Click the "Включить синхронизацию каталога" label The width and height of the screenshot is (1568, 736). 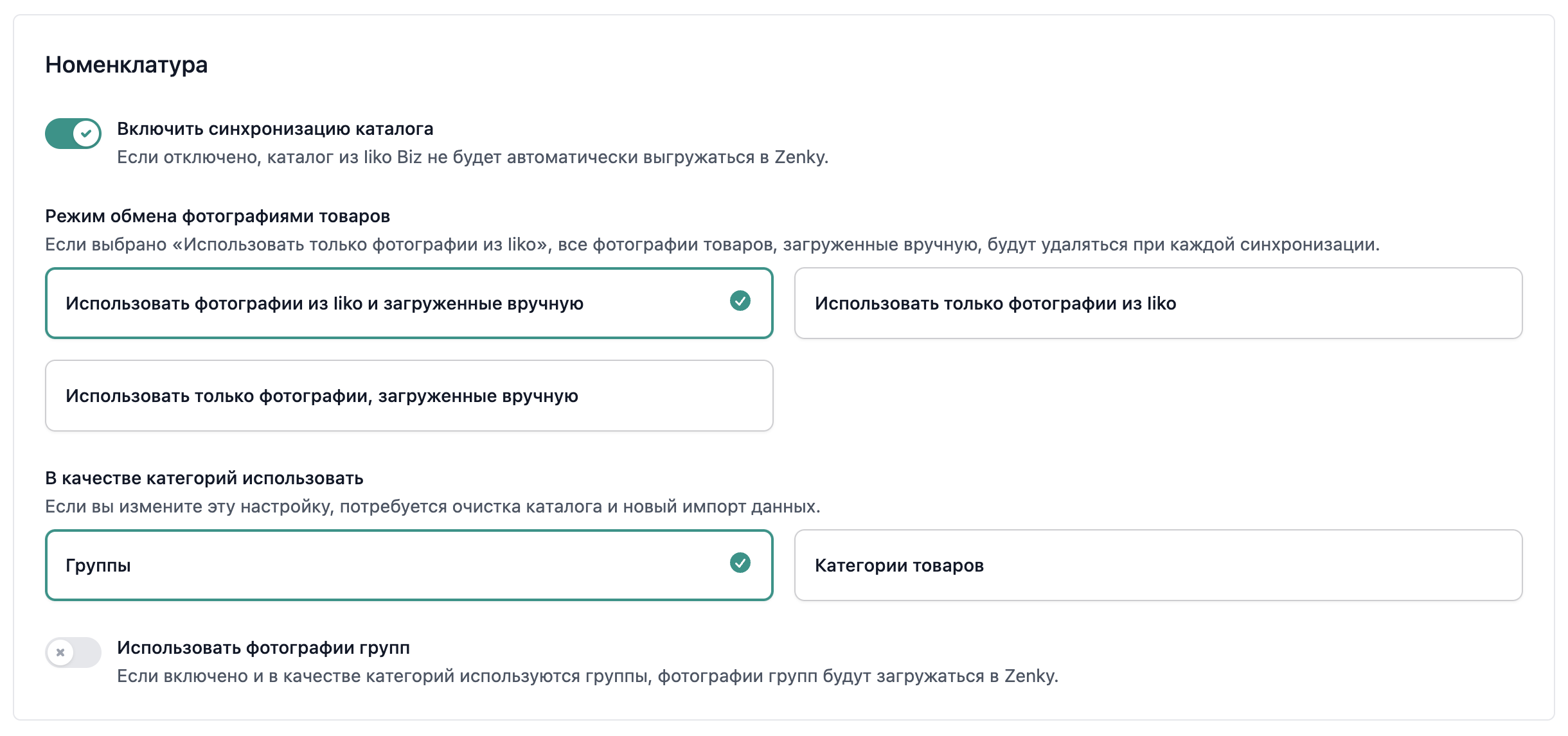point(275,129)
